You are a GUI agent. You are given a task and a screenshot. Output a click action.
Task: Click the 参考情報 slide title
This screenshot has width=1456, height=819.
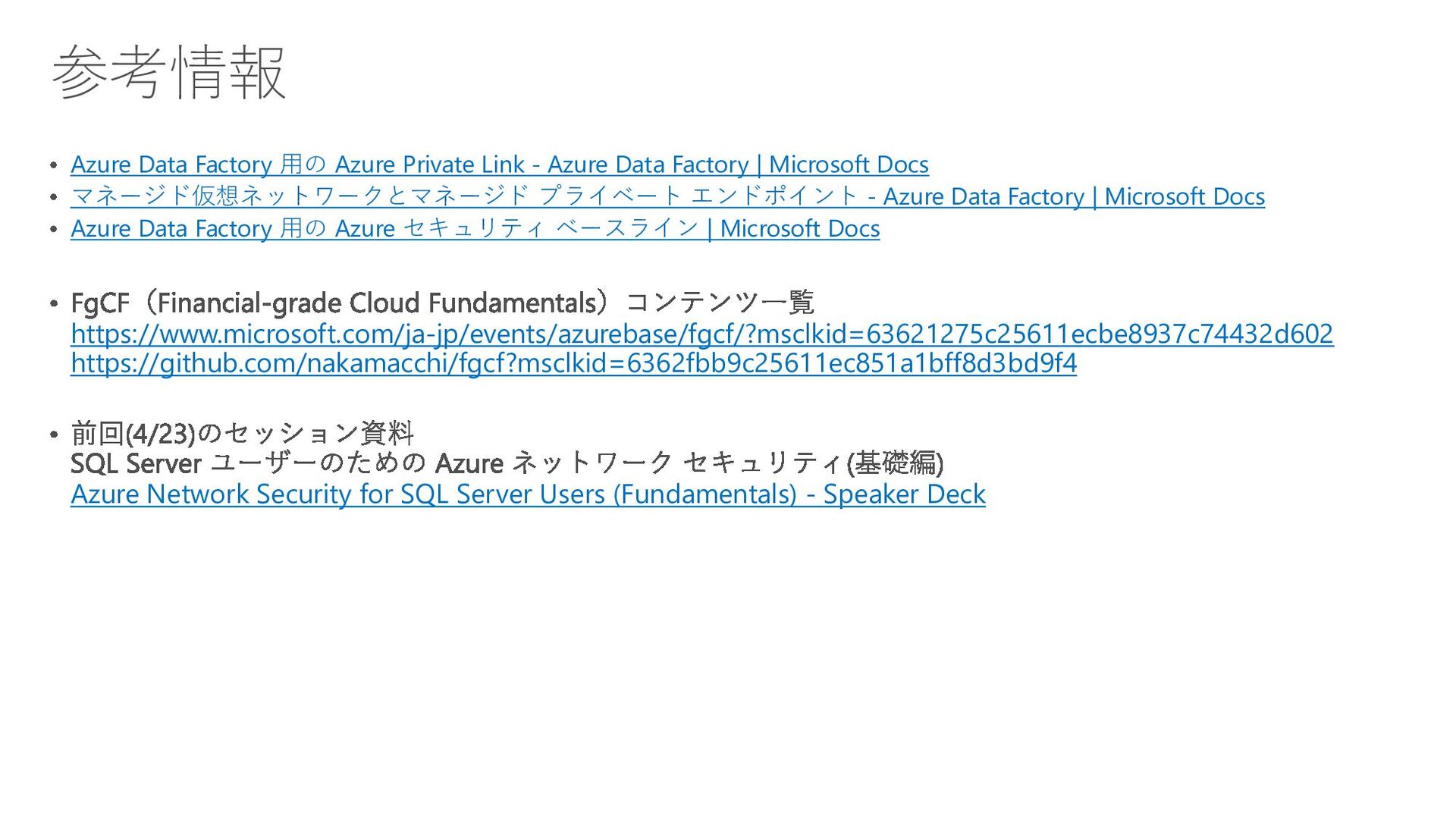169,72
